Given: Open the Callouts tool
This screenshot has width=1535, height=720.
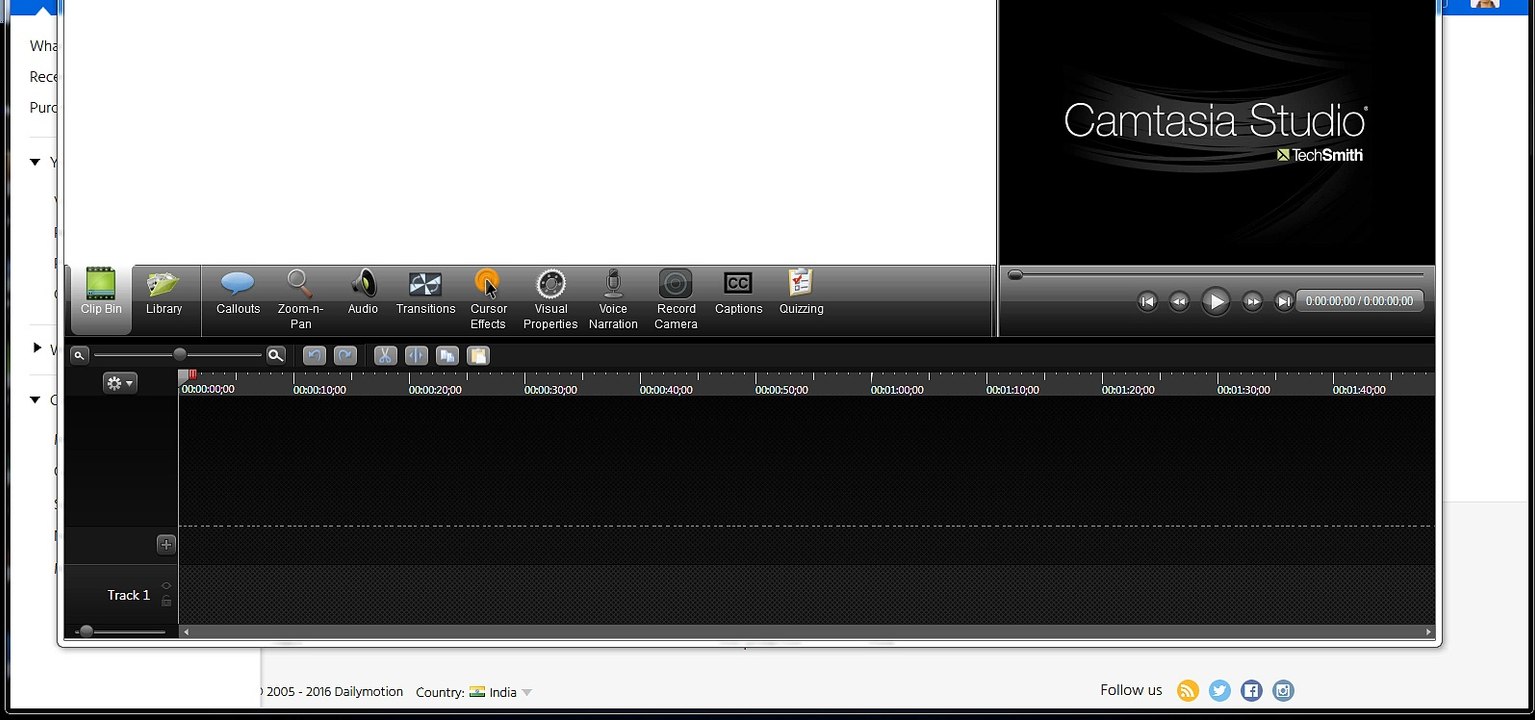Looking at the screenshot, I should coord(238,293).
